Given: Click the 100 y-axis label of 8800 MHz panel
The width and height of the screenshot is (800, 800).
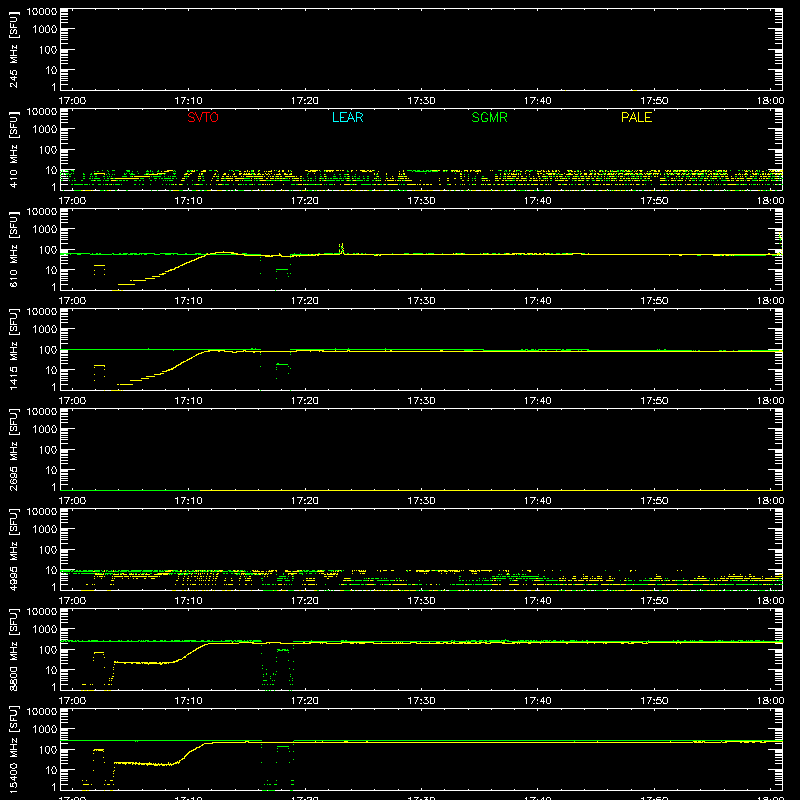Looking at the screenshot, I should click(48, 650).
